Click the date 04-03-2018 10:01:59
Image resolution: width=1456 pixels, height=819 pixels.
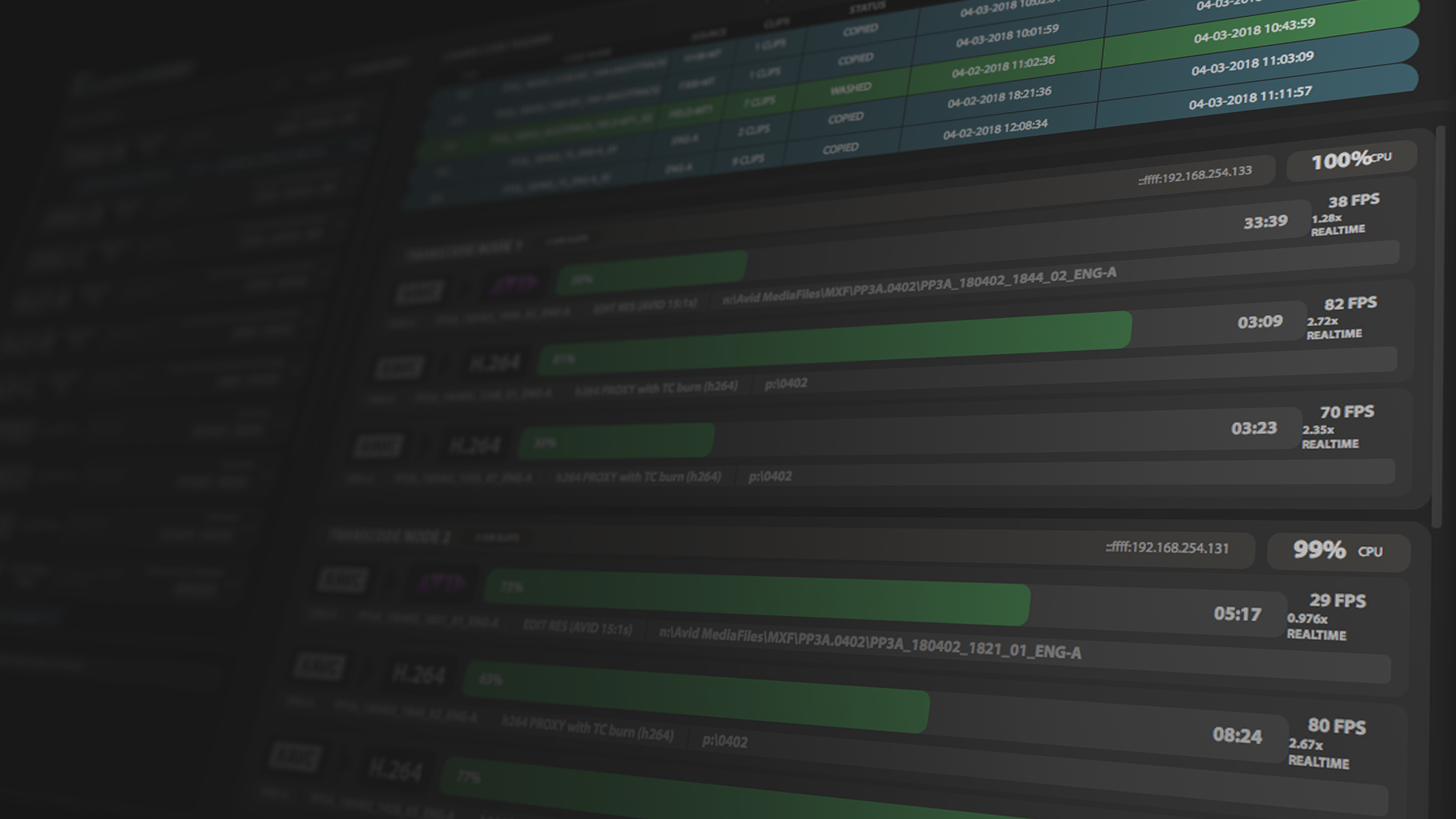pyautogui.click(x=1007, y=36)
